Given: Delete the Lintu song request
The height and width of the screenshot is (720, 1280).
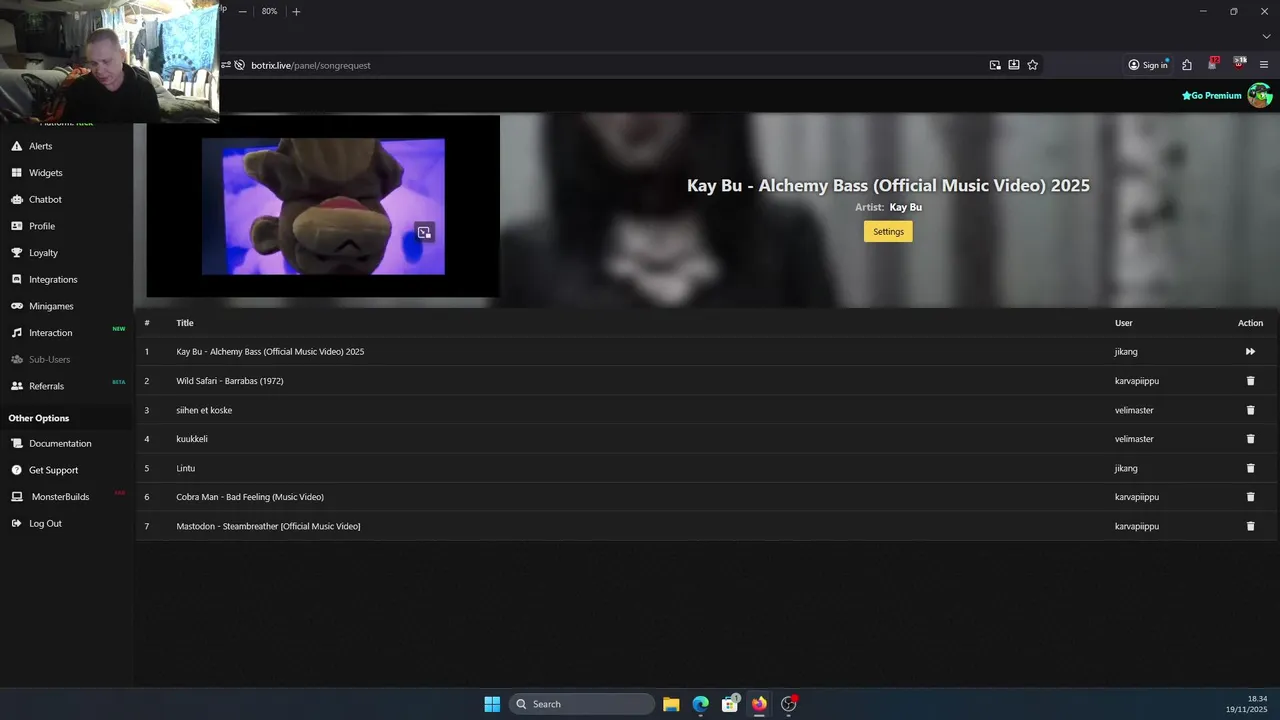Looking at the screenshot, I should (1250, 468).
